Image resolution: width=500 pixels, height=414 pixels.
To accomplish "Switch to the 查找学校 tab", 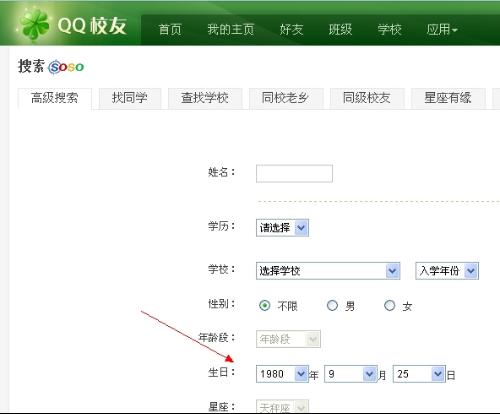I will tap(205, 98).
